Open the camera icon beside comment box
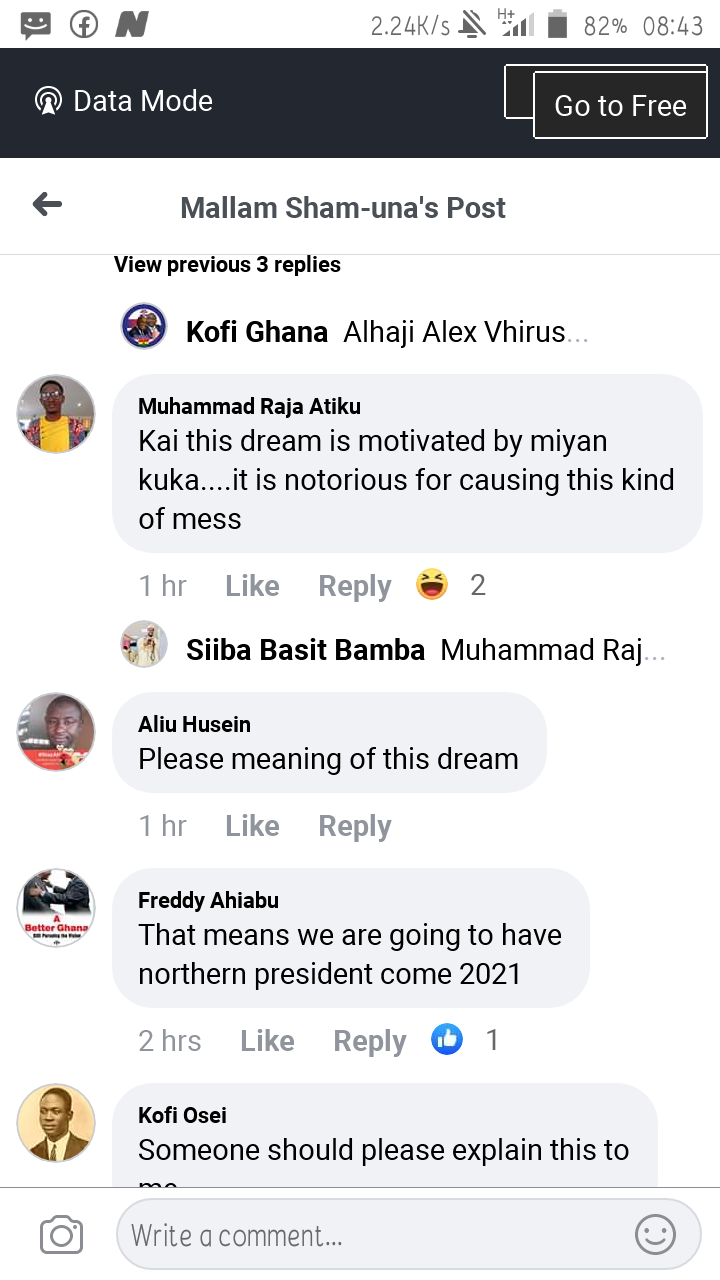The width and height of the screenshot is (720, 1280). (x=61, y=1235)
